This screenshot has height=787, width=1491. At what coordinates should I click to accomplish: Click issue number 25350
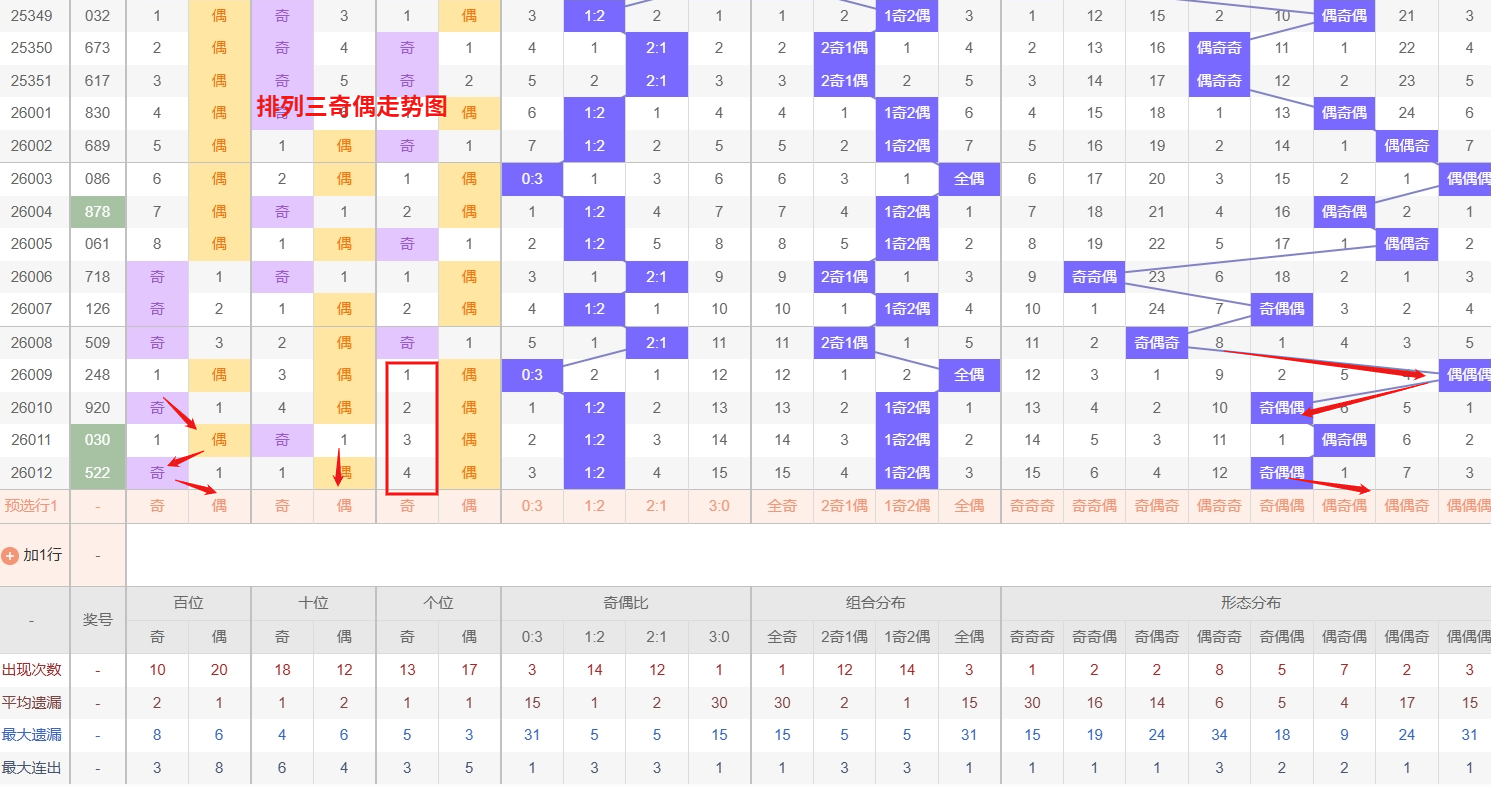tap(31, 48)
